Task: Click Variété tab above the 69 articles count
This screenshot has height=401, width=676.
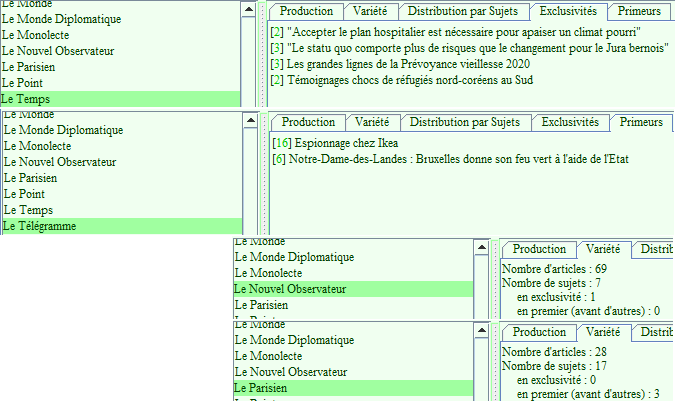Action: pos(602,249)
